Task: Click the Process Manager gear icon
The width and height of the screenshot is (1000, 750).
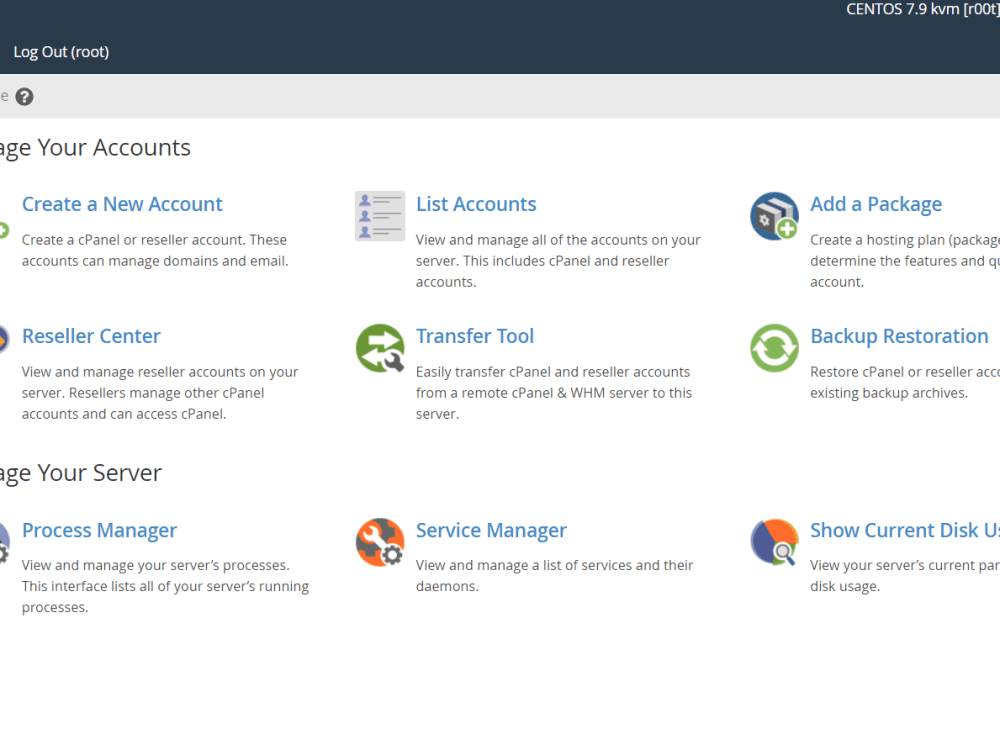Action: pyautogui.click(x=3, y=542)
